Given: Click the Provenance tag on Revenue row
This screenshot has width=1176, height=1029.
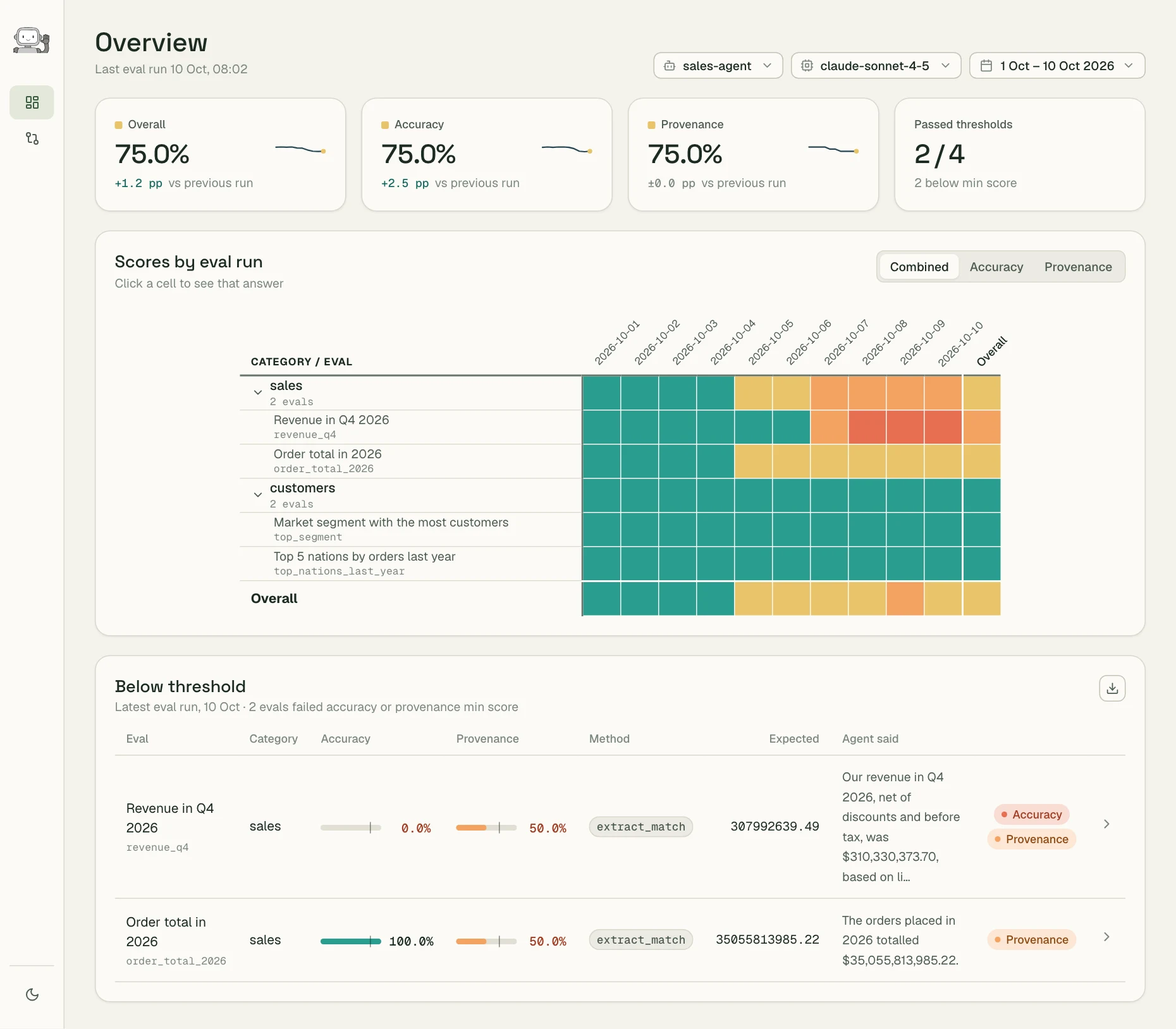Looking at the screenshot, I should (x=1032, y=839).
